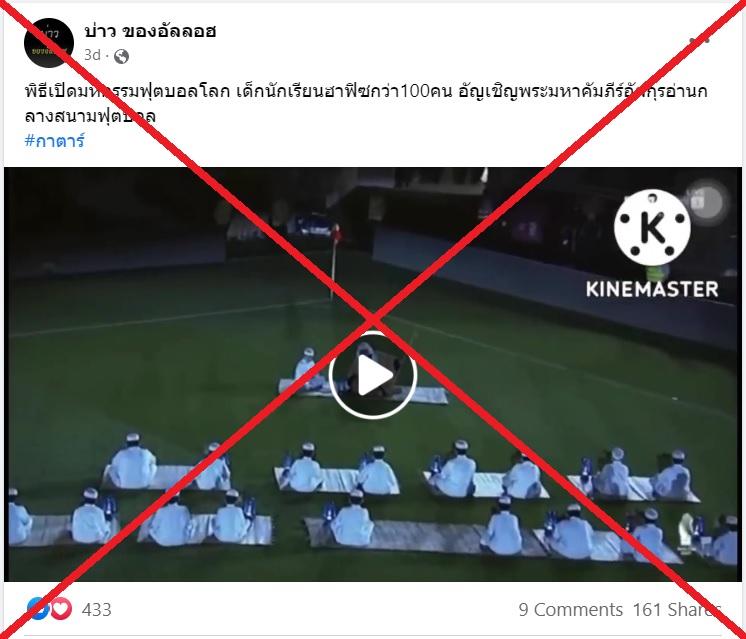Click the red heart Love reaction icon
Viewport: 746px width, 639px height.
tap(61, 609)
